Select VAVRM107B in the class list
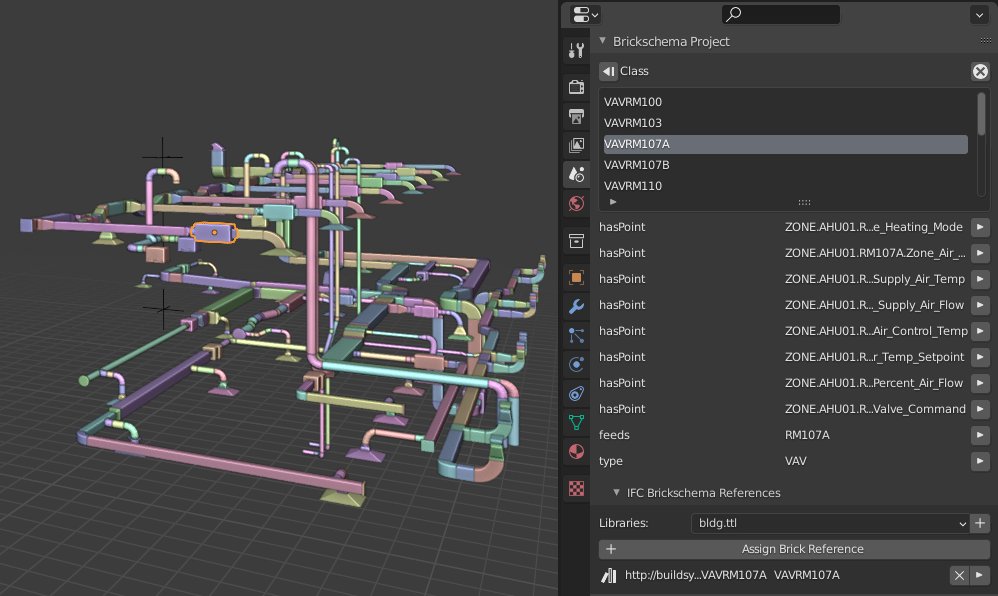998x596 pixels. point(785,165)
